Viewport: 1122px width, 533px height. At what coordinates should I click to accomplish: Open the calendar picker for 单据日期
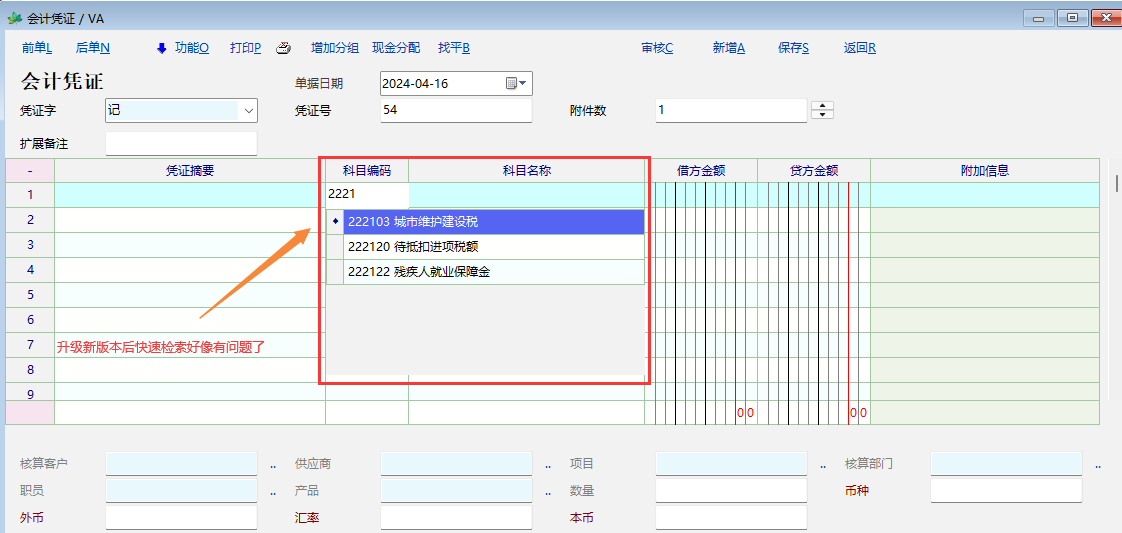516,83
